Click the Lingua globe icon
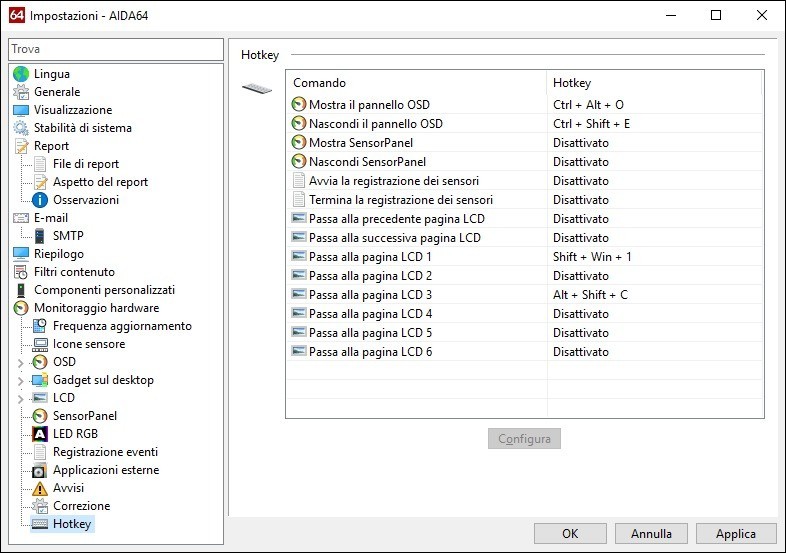 (x=21, y=74)
